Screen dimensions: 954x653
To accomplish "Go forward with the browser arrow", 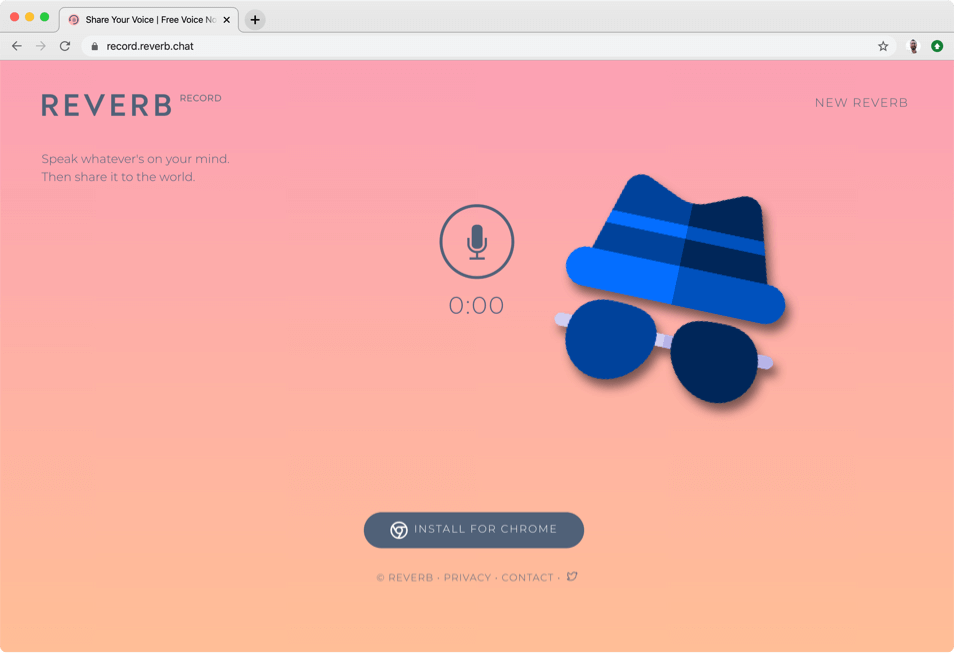I will pyautogui.click(x=41, y=46).
